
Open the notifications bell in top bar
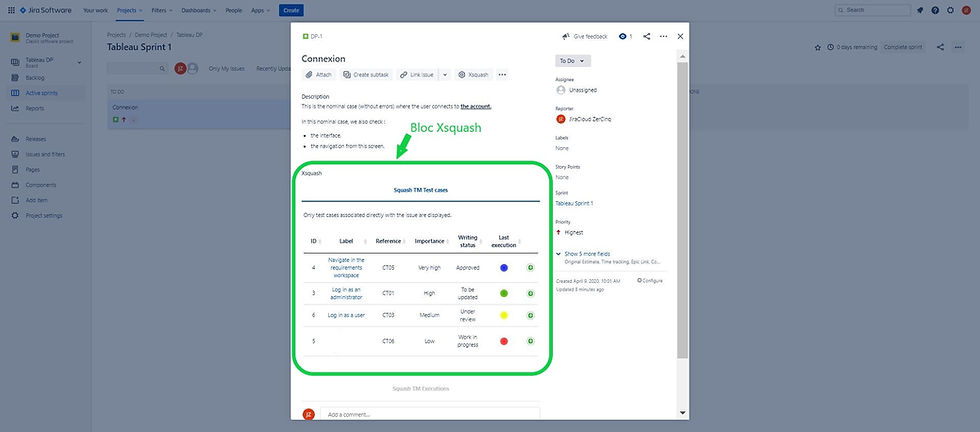[920, 11]
